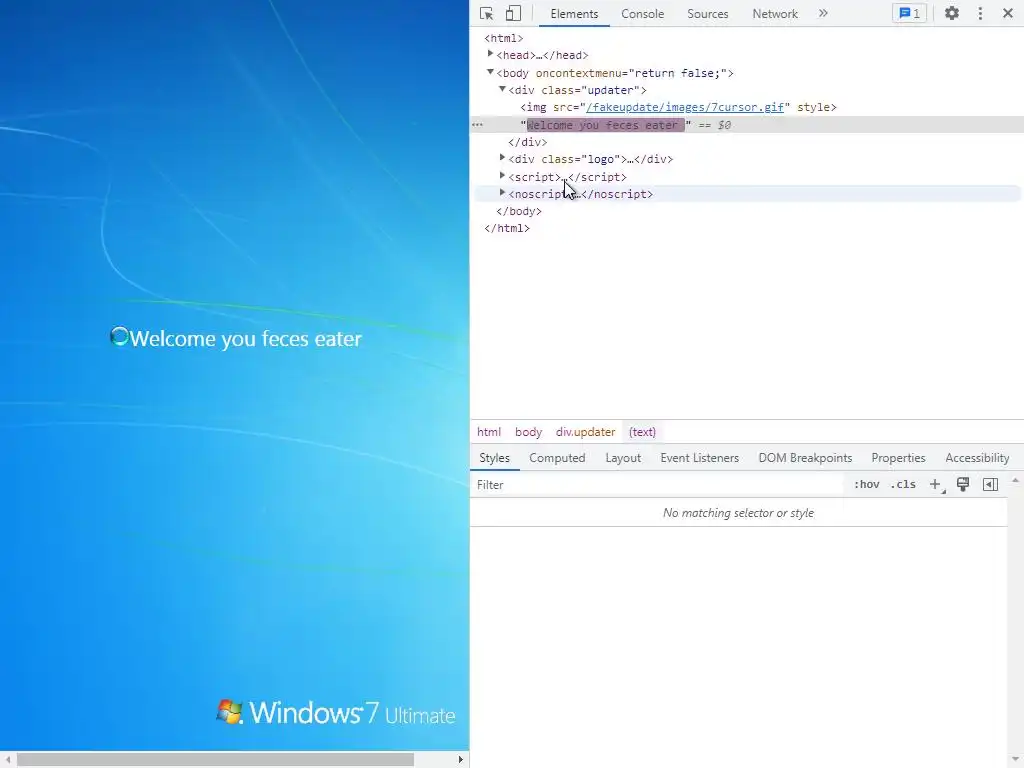
Task: Click the styles pane scroll up arrow
Action: (1015, 481)
